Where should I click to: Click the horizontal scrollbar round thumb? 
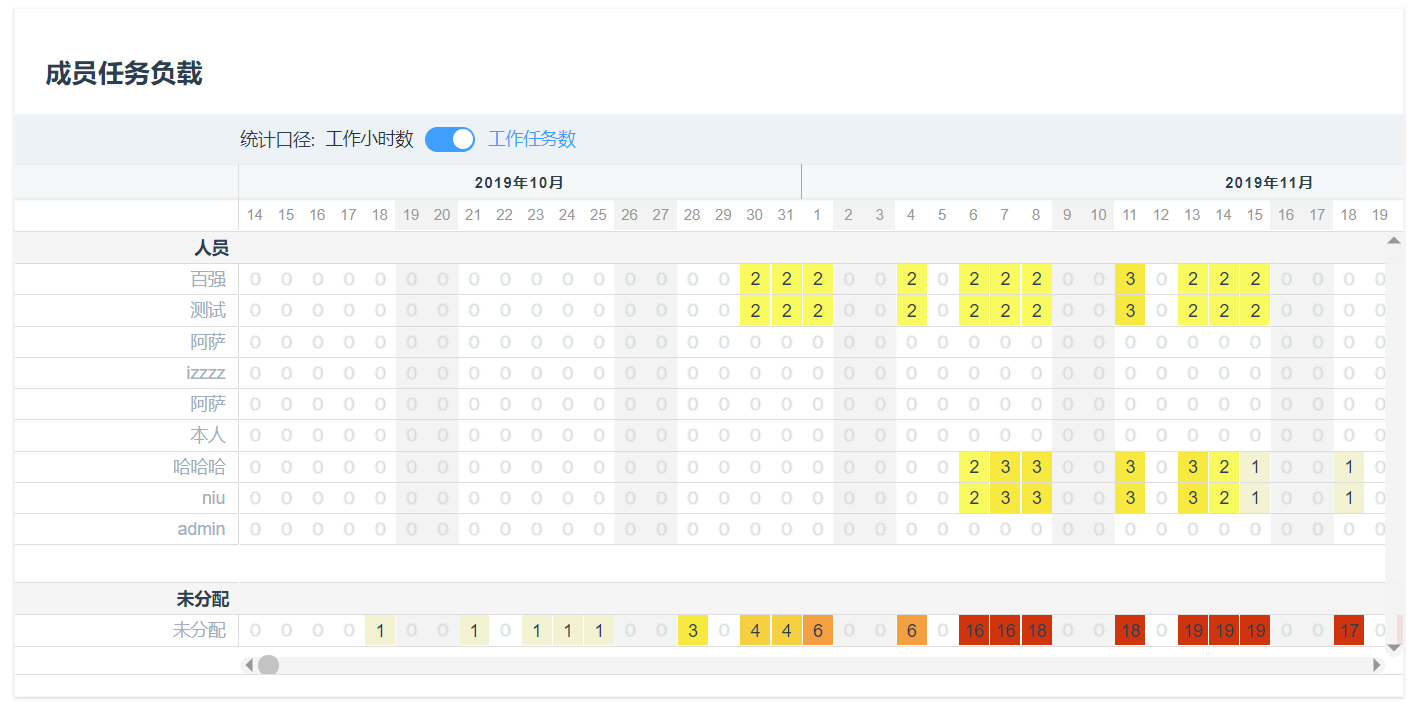tap(268, 665)
